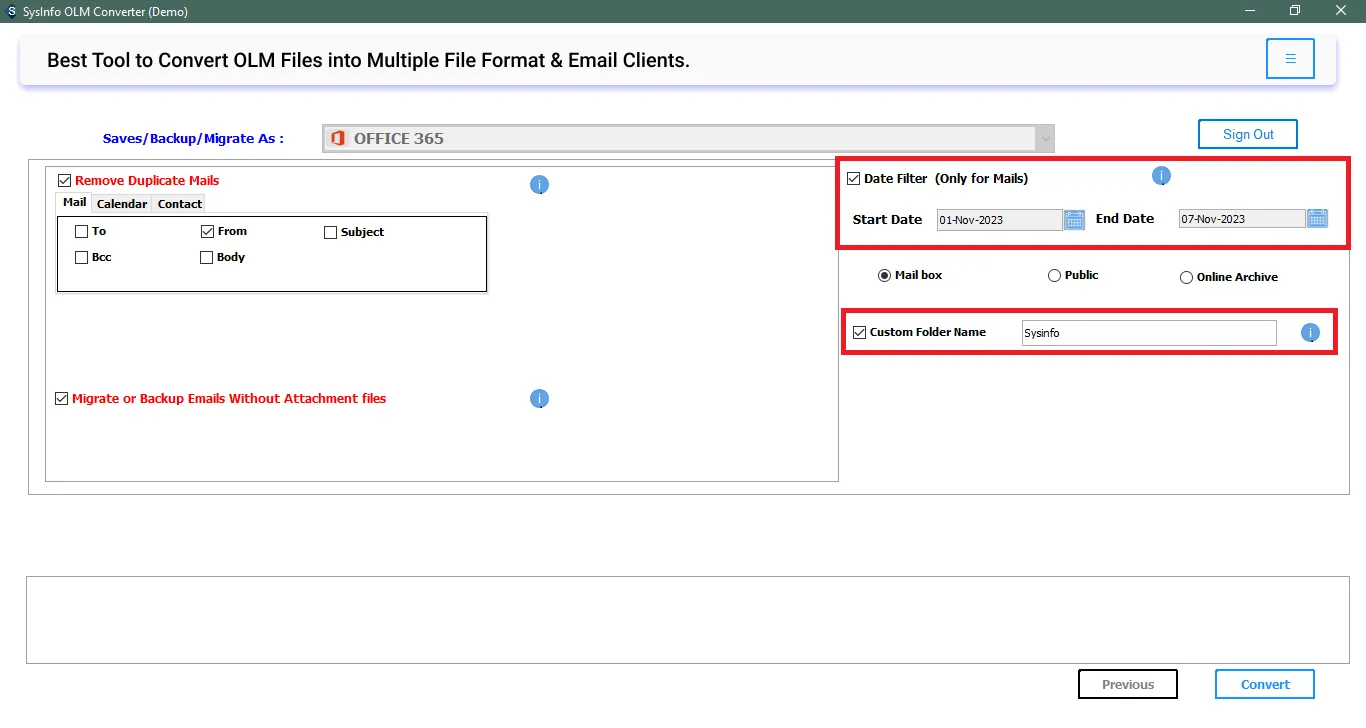Click the Start Date field

(x=999, y=220)
